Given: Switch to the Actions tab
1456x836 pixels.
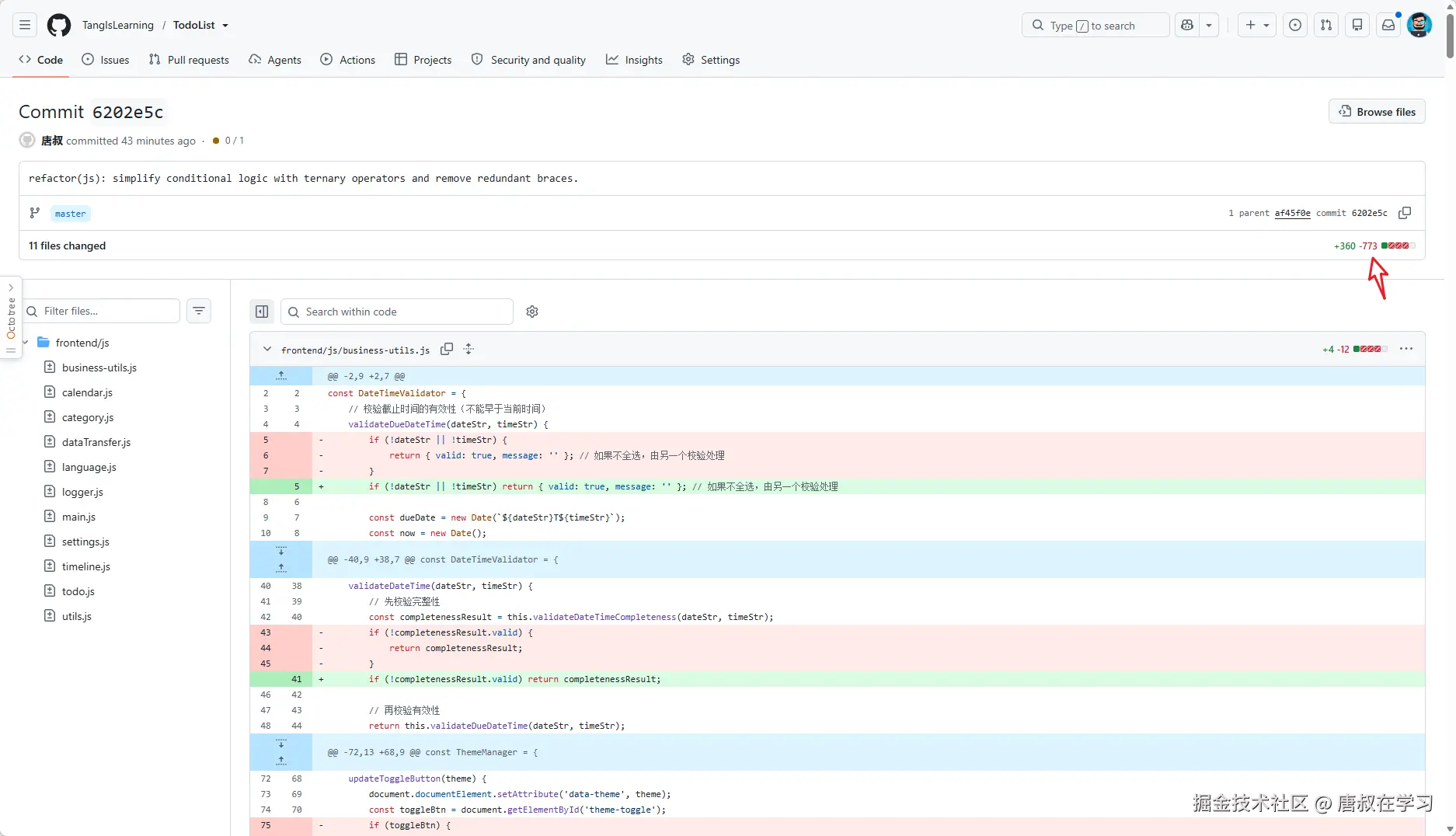Looking at the screenshot, I should 348,60.
